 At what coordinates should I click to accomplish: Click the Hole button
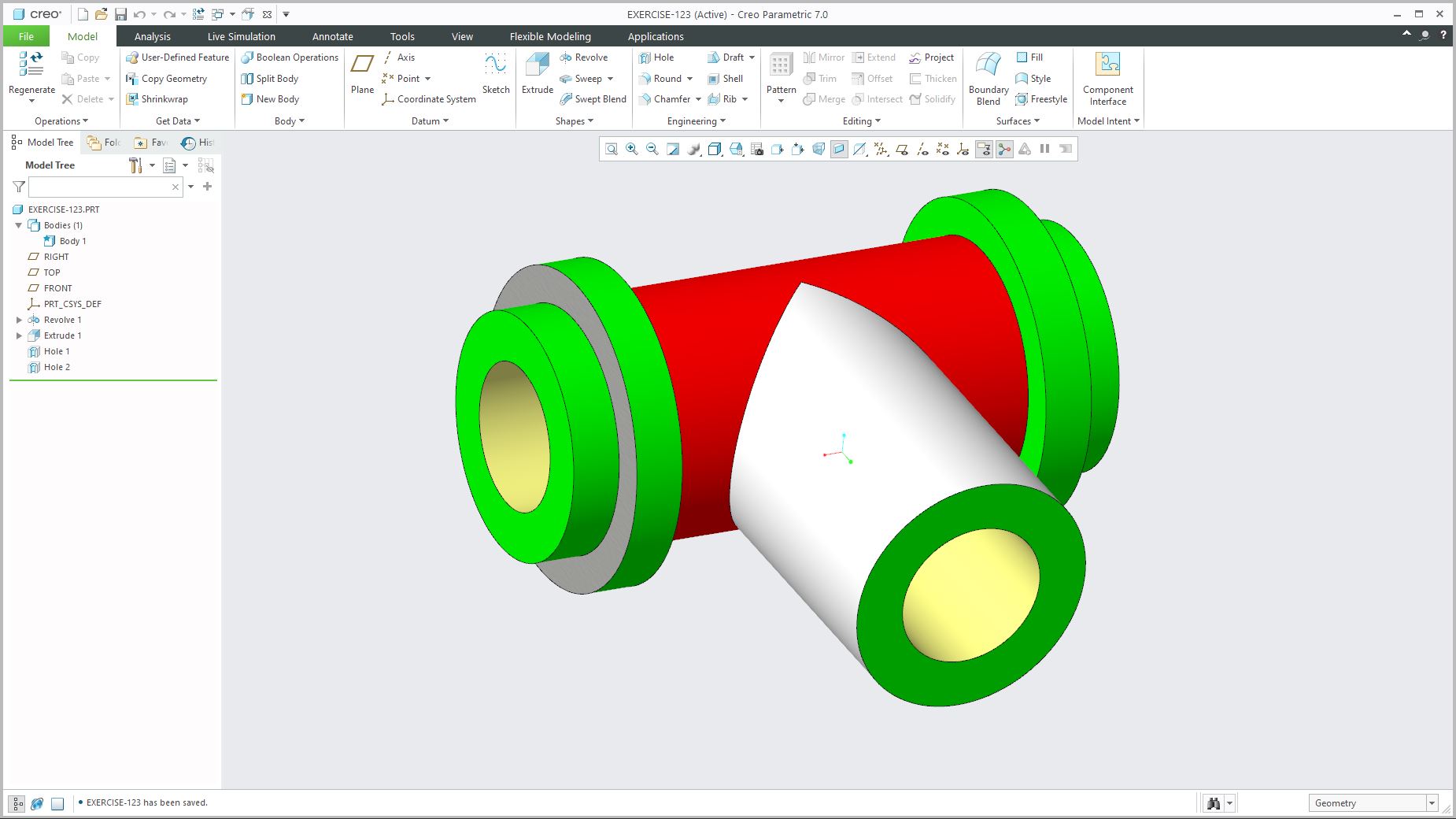[x=656, y=57]
